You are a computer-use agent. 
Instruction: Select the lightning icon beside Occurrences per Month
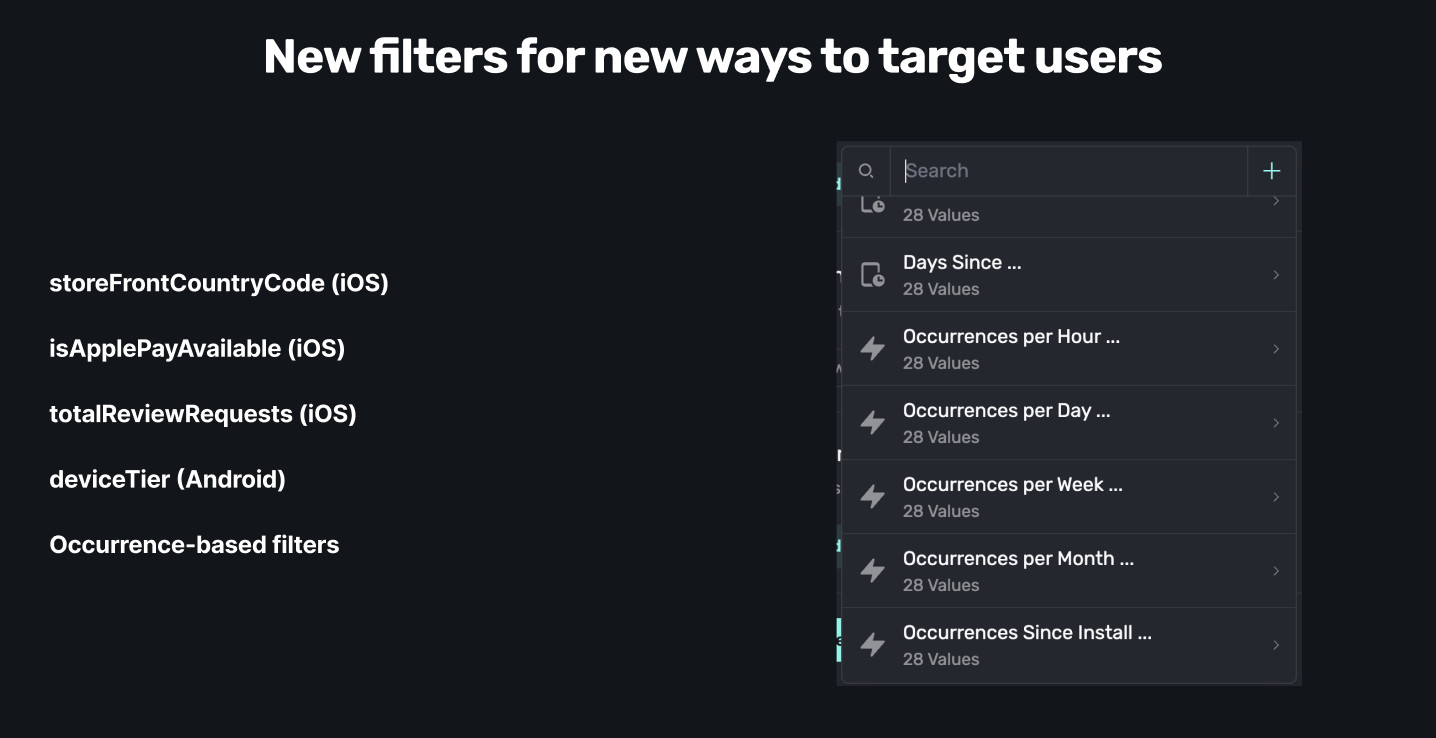pyautogui.click(x=872, y=570)
